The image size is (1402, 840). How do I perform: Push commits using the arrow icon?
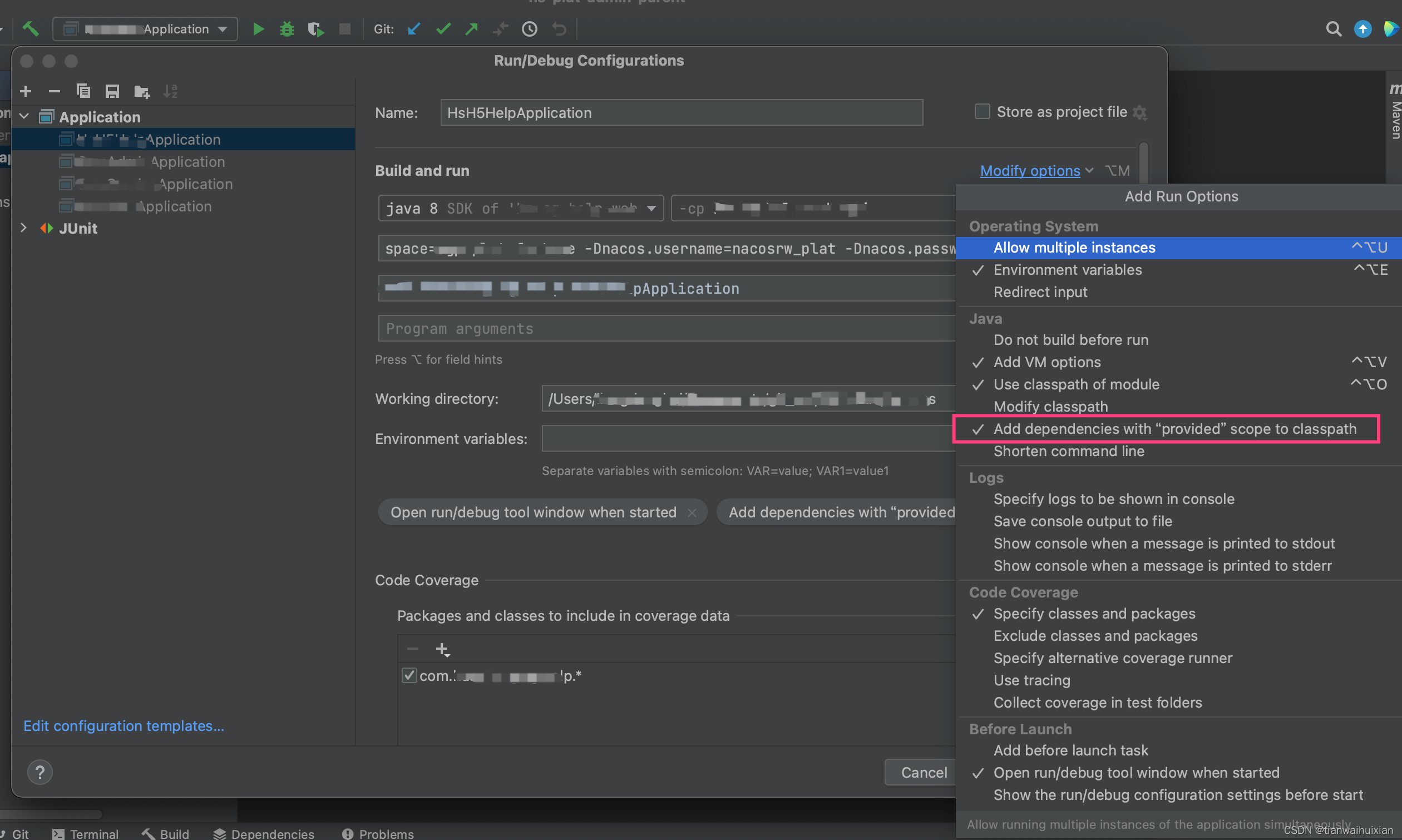point(471,29)
